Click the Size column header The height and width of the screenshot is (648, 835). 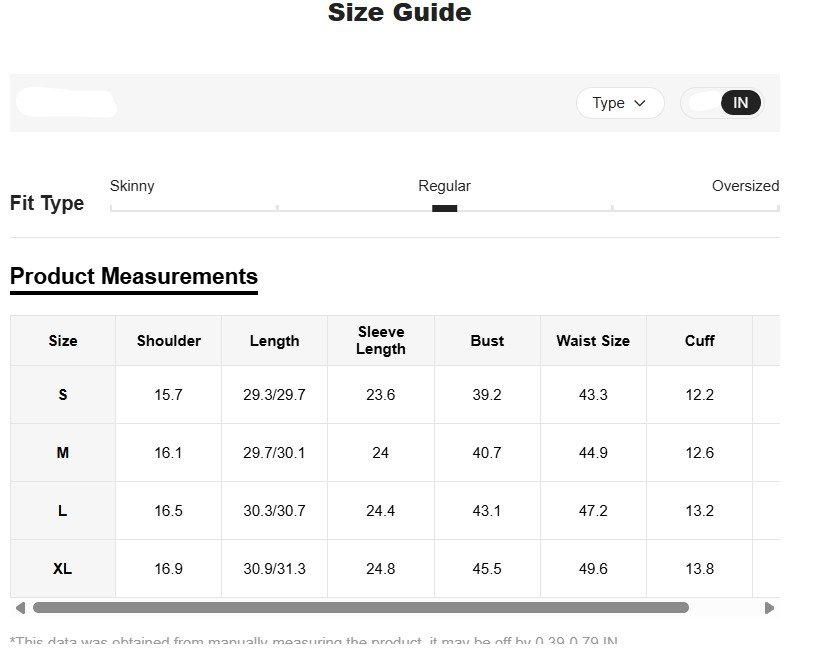(63, 341)
